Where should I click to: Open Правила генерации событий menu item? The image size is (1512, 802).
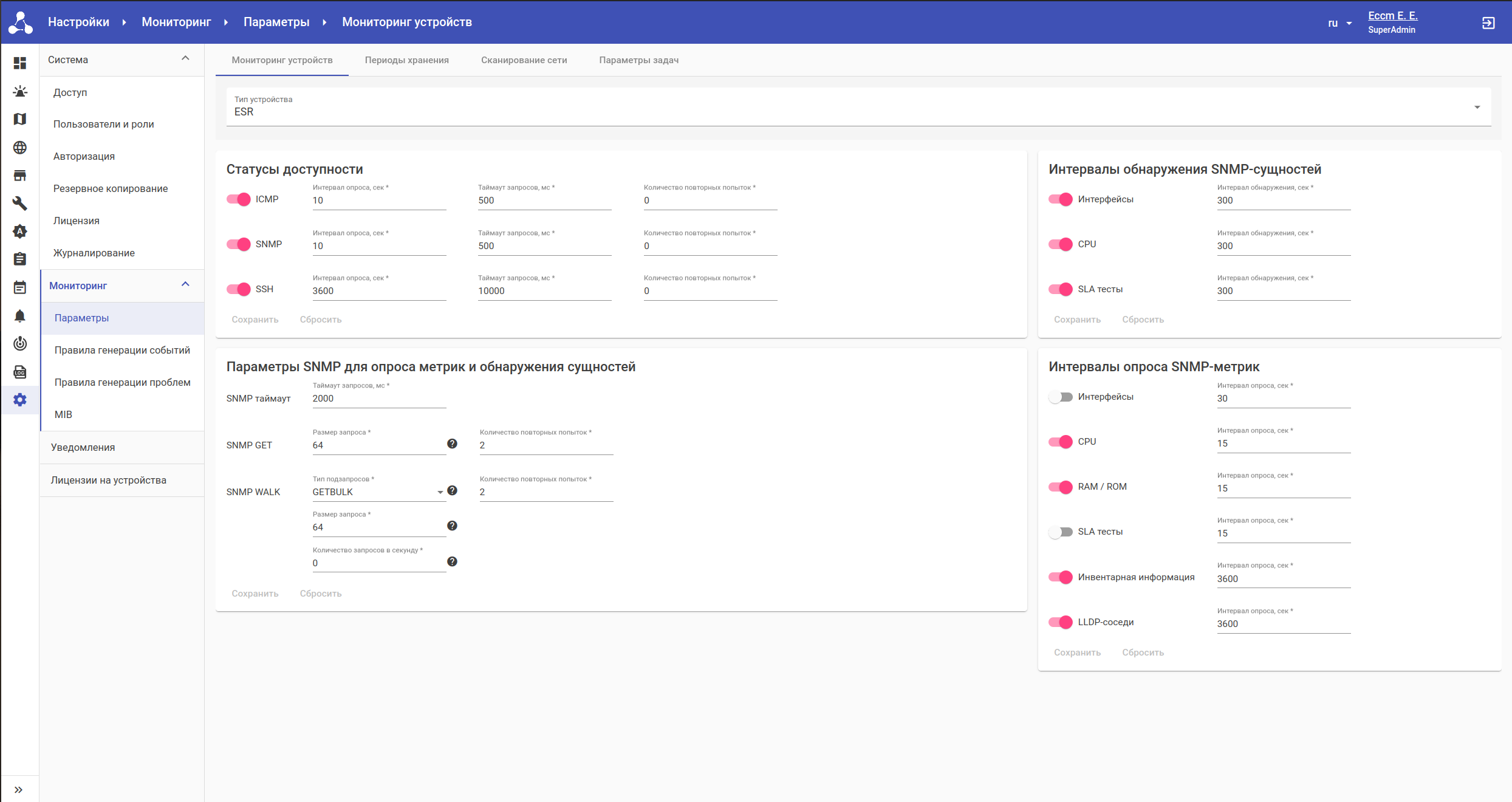[x=122, y=350]
